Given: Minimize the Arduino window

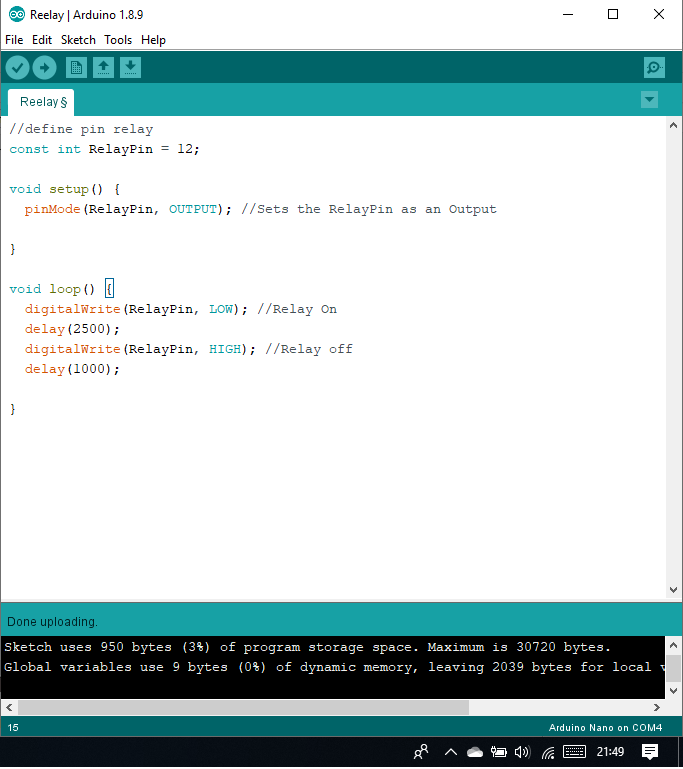Looking at the screenshot, I should click(568, 15).
